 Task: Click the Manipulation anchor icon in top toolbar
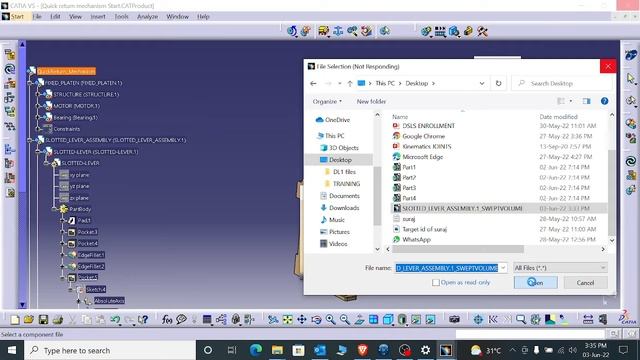(x=338, y=31)
